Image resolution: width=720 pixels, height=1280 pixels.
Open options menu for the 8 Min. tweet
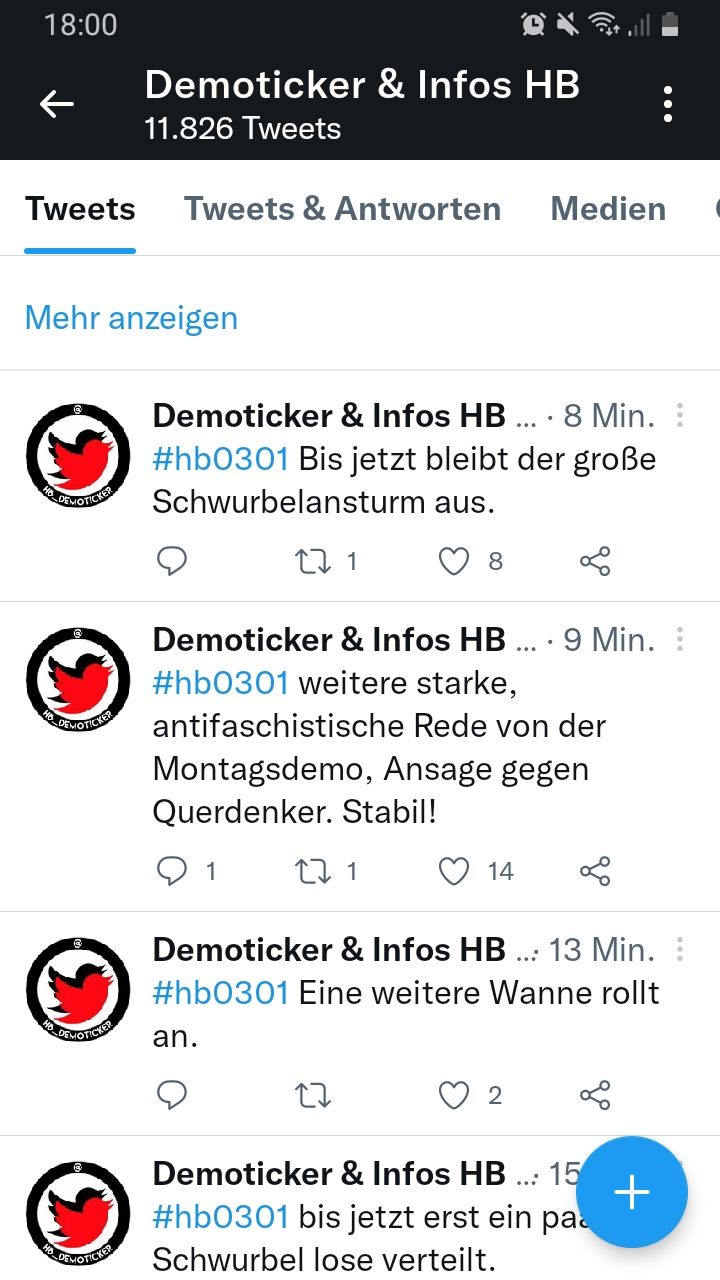pos(680,415)
